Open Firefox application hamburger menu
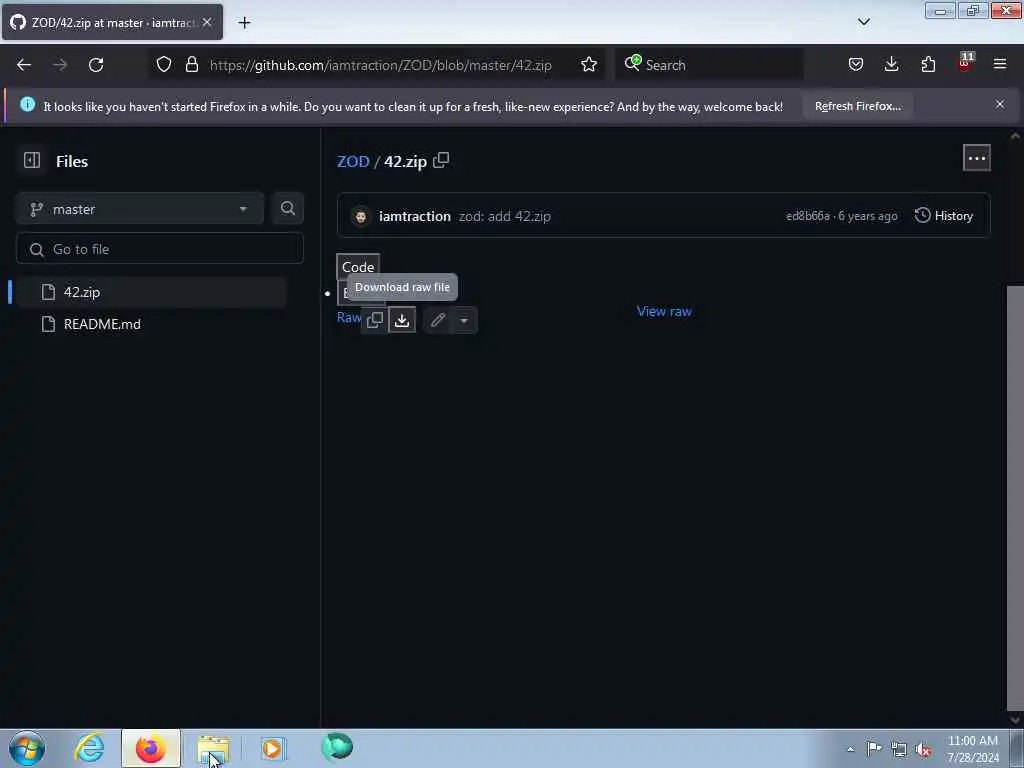 pyautogui.click(x=1000, y=65)
